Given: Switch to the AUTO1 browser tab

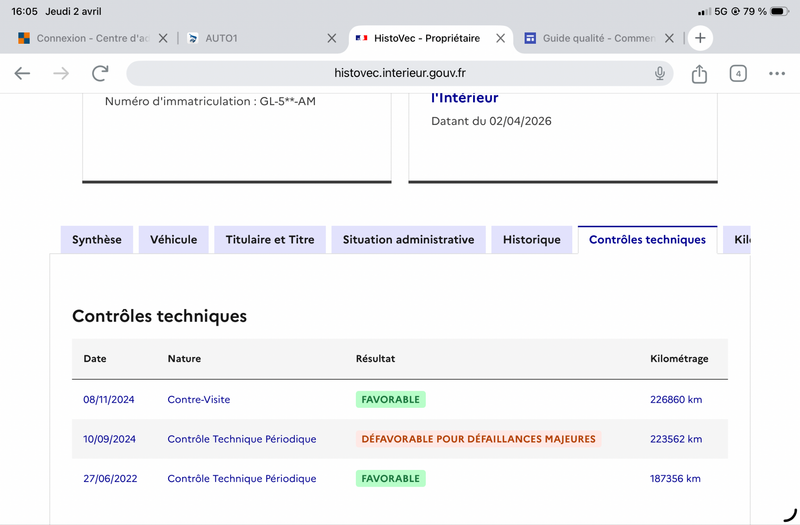Looking at the screenshot, I should 255,38.
